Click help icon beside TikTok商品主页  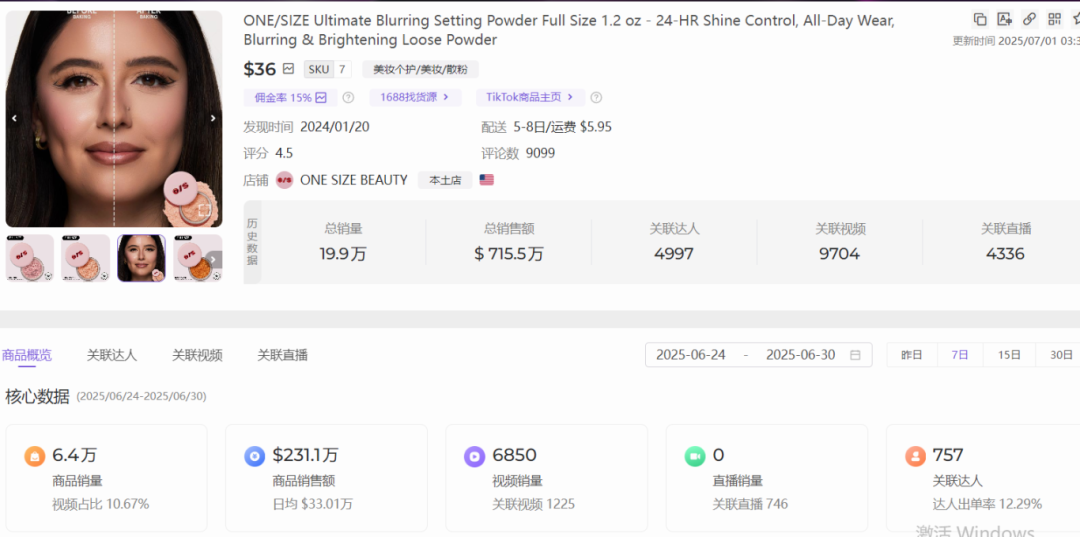pyautogui.click(x=596, y=98)
